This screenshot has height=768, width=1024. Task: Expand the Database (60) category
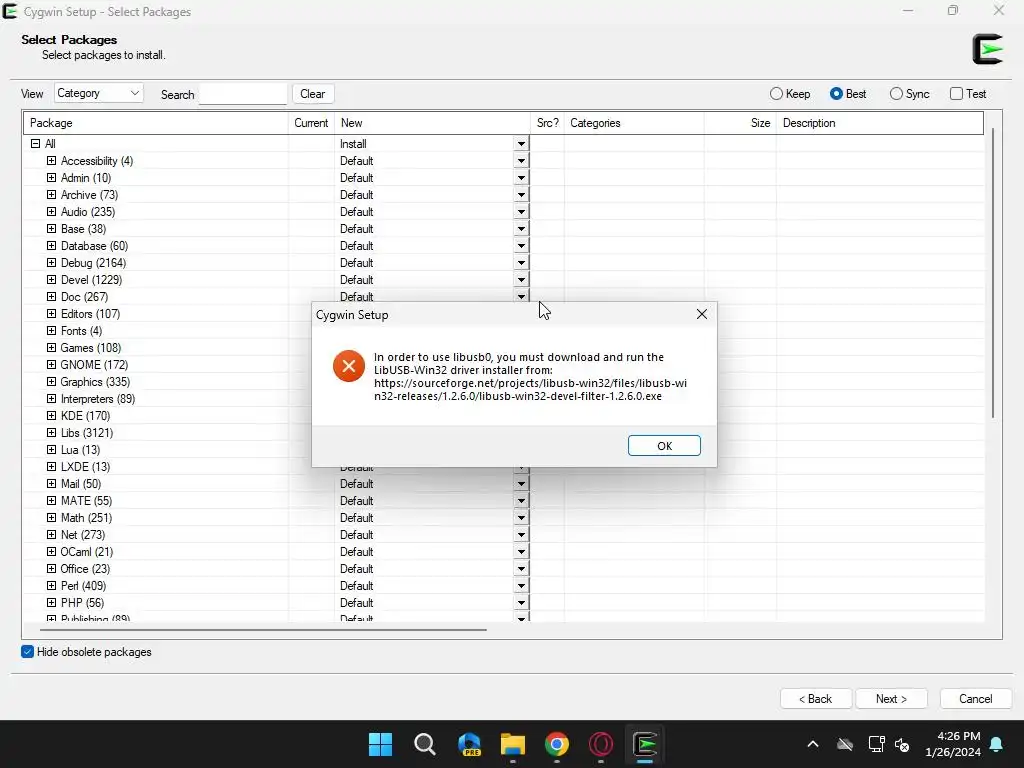click(x=52, y=246)
